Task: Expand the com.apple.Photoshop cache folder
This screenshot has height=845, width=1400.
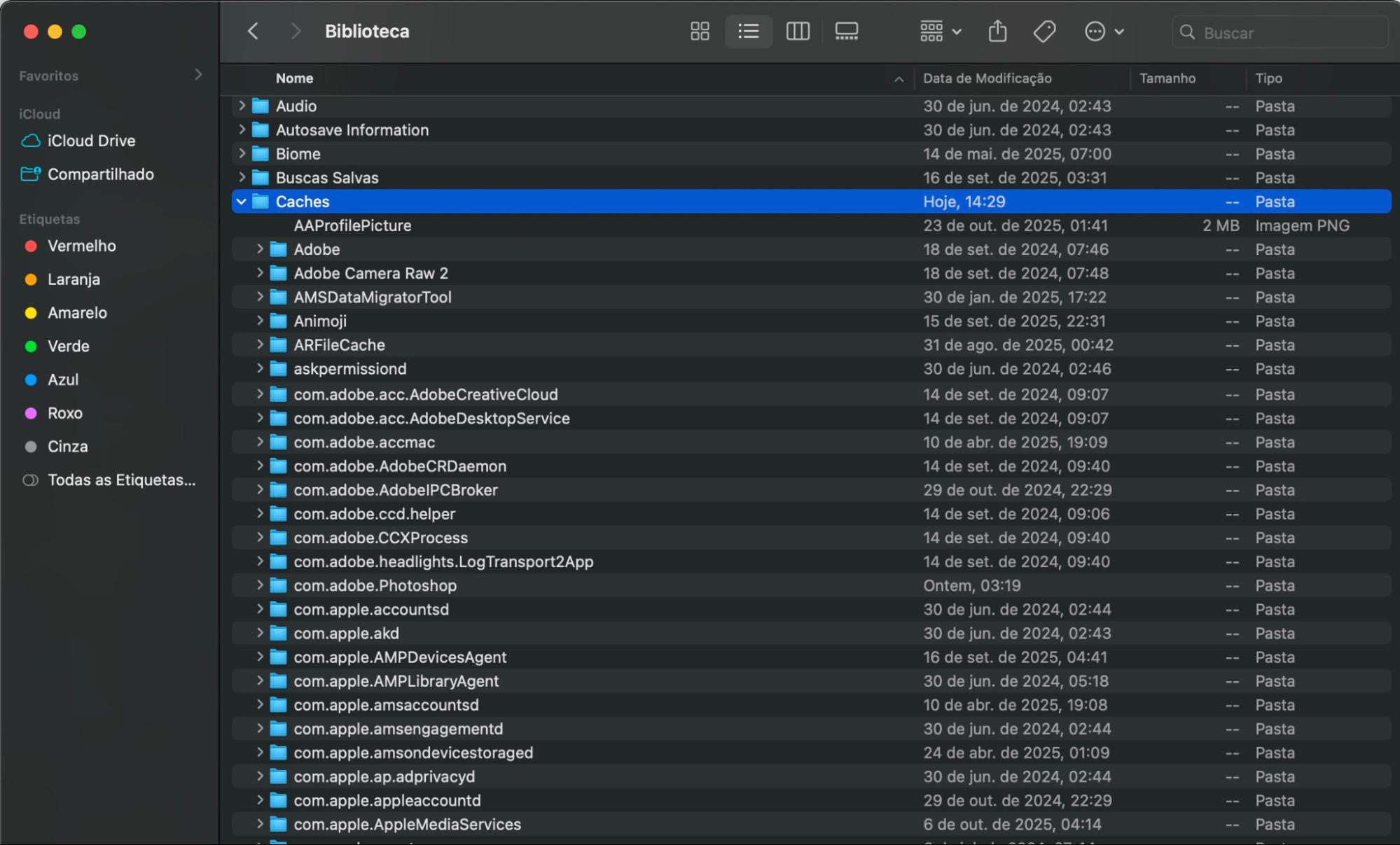Action: (x=259, y=585)
